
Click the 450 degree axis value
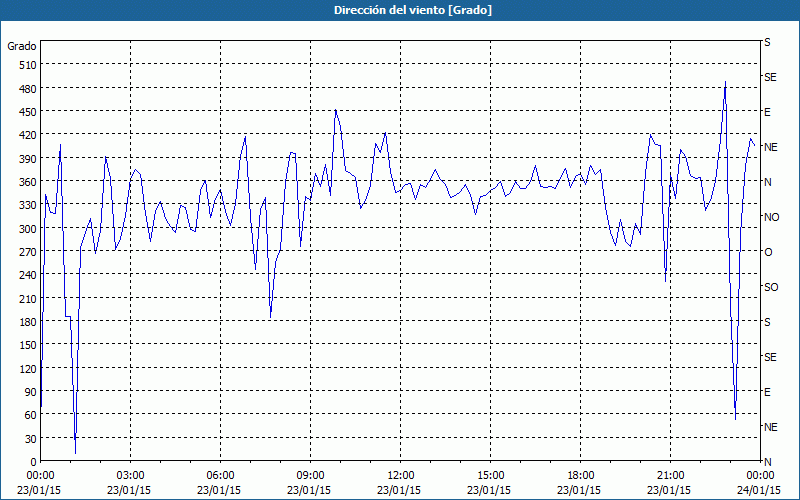[x=28, y=112]
